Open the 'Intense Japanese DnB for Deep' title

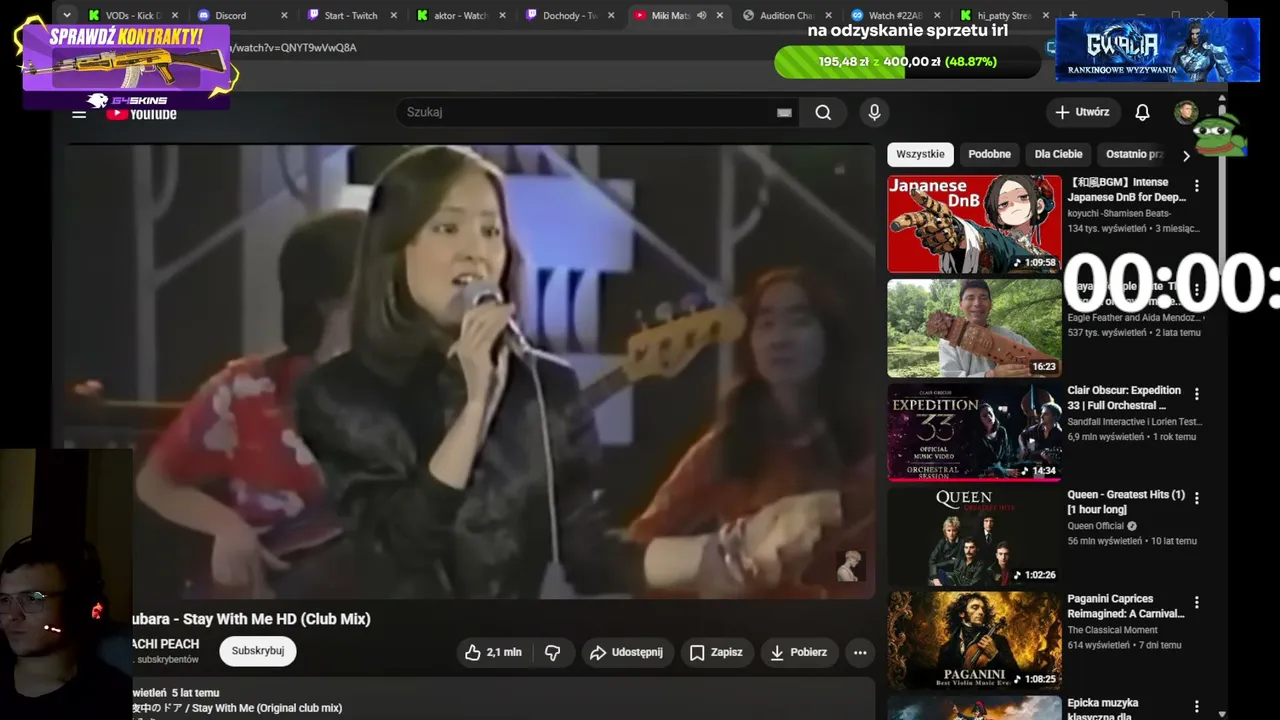[1126, 190]
